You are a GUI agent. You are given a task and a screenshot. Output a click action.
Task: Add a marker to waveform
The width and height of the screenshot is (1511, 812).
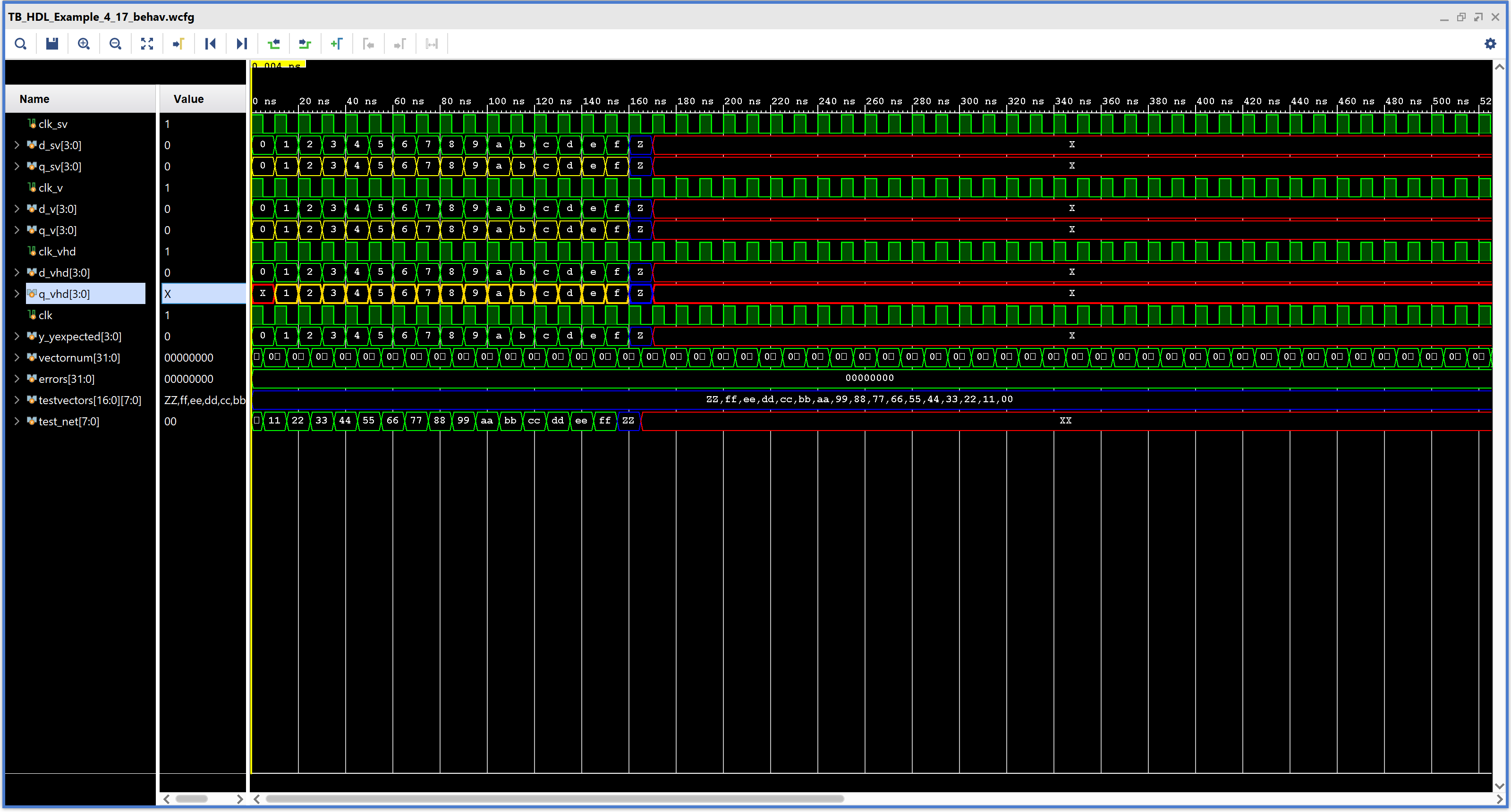[337, 44]
